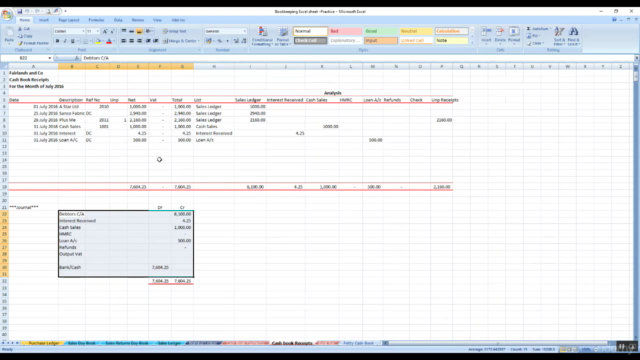
Task: Toggle Top Align
Action: pyautogui.click(x=124, y=31)
